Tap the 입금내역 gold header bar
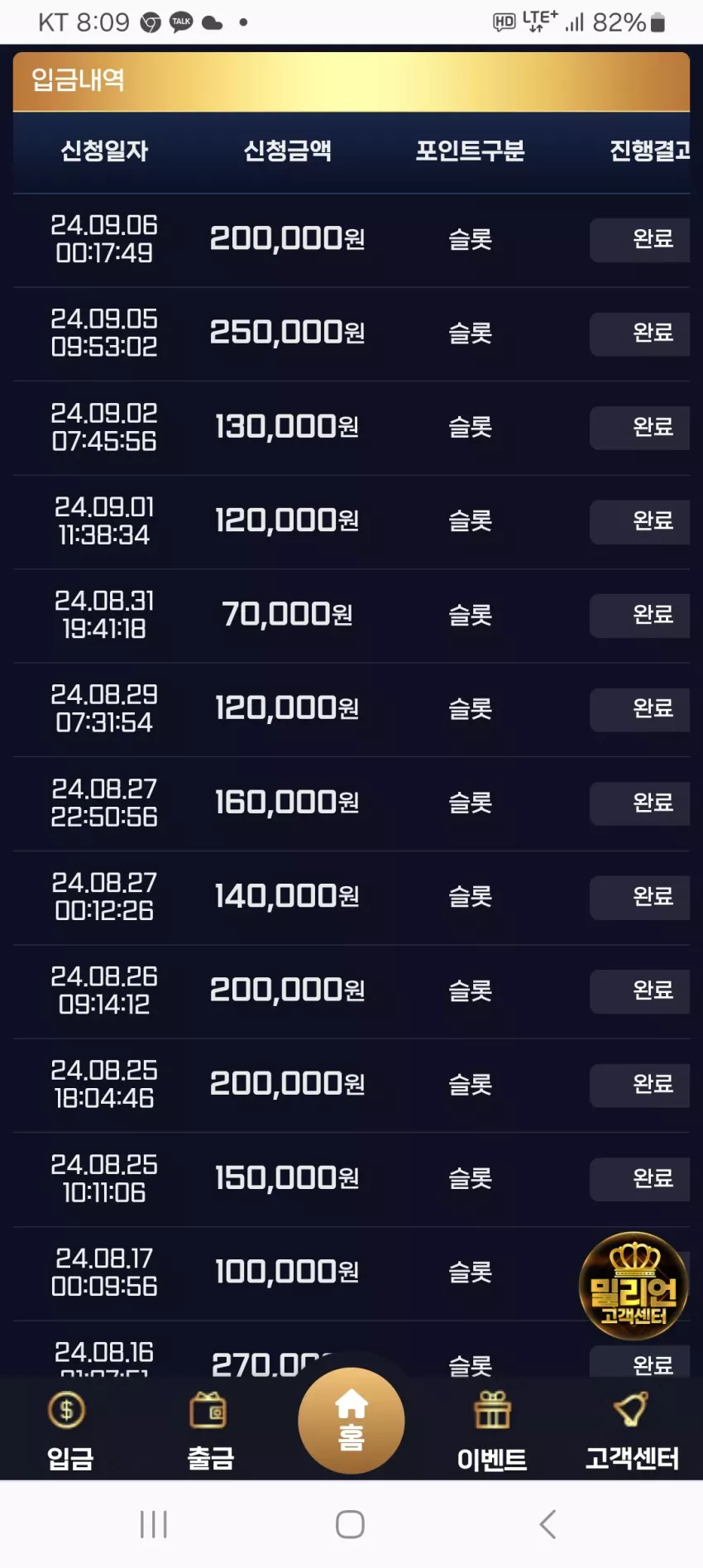The height and width of the screenshot is (1568, 703). (351, 81)
